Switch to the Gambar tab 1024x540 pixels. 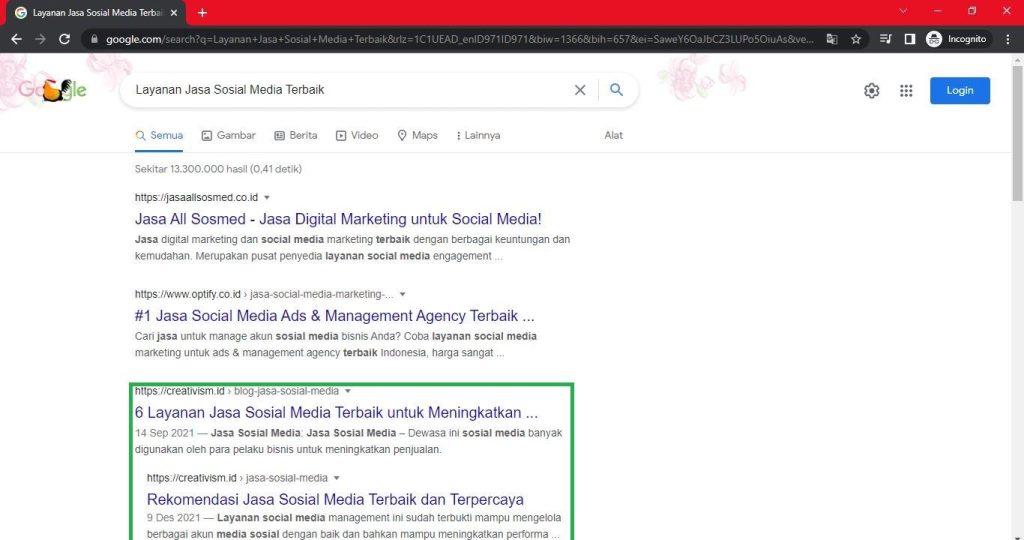pos(228,136)
